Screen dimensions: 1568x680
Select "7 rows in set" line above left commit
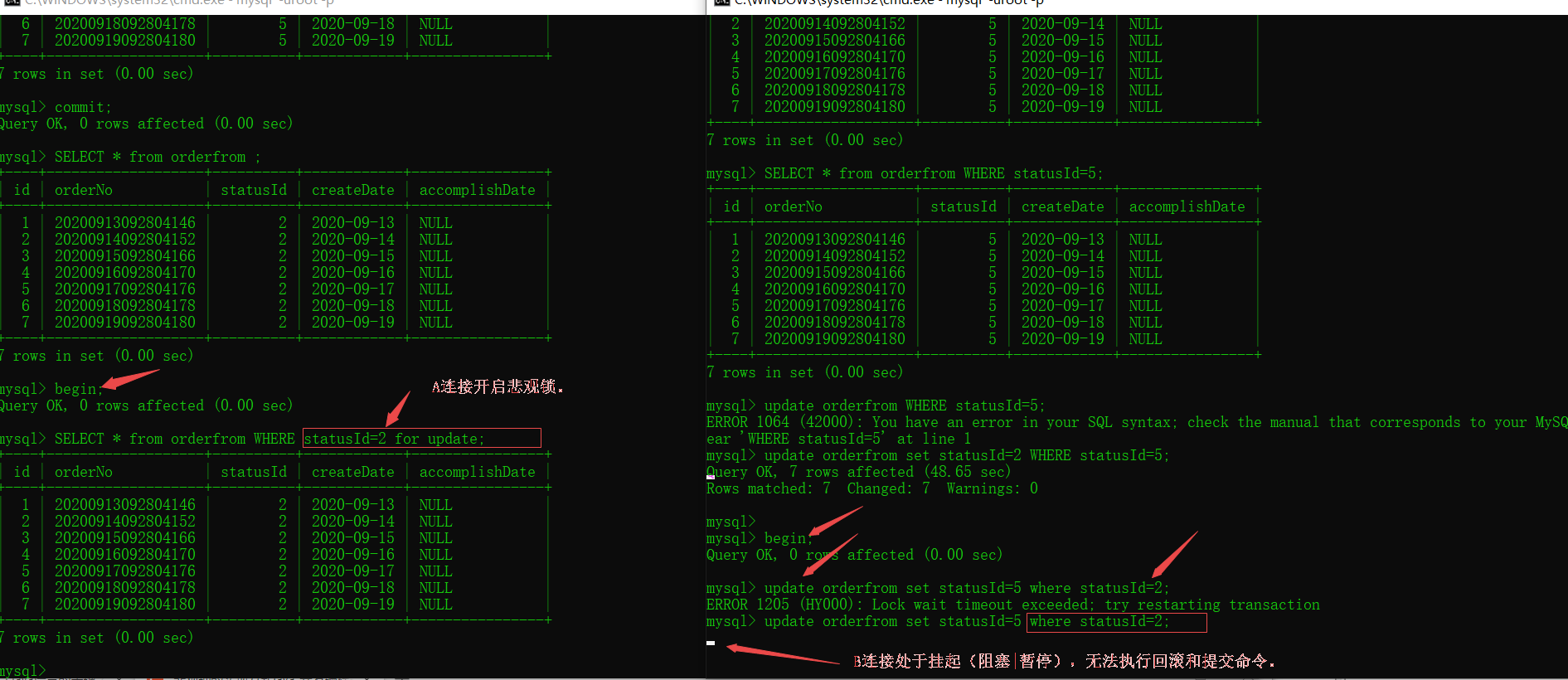point(96,74)
